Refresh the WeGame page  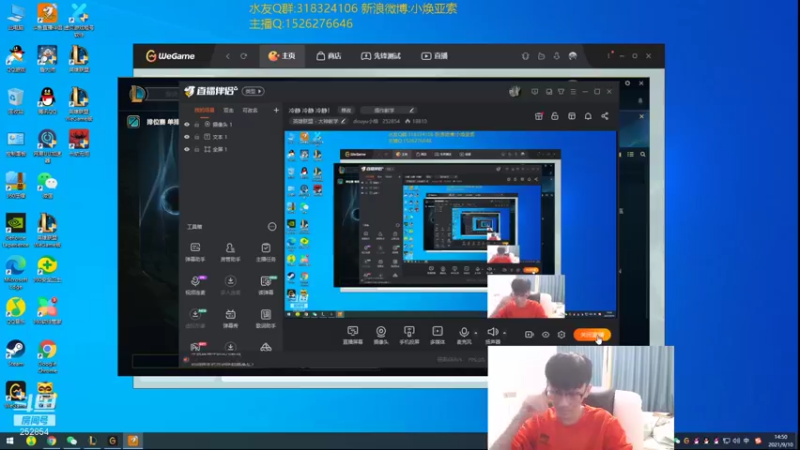[243, 56]
